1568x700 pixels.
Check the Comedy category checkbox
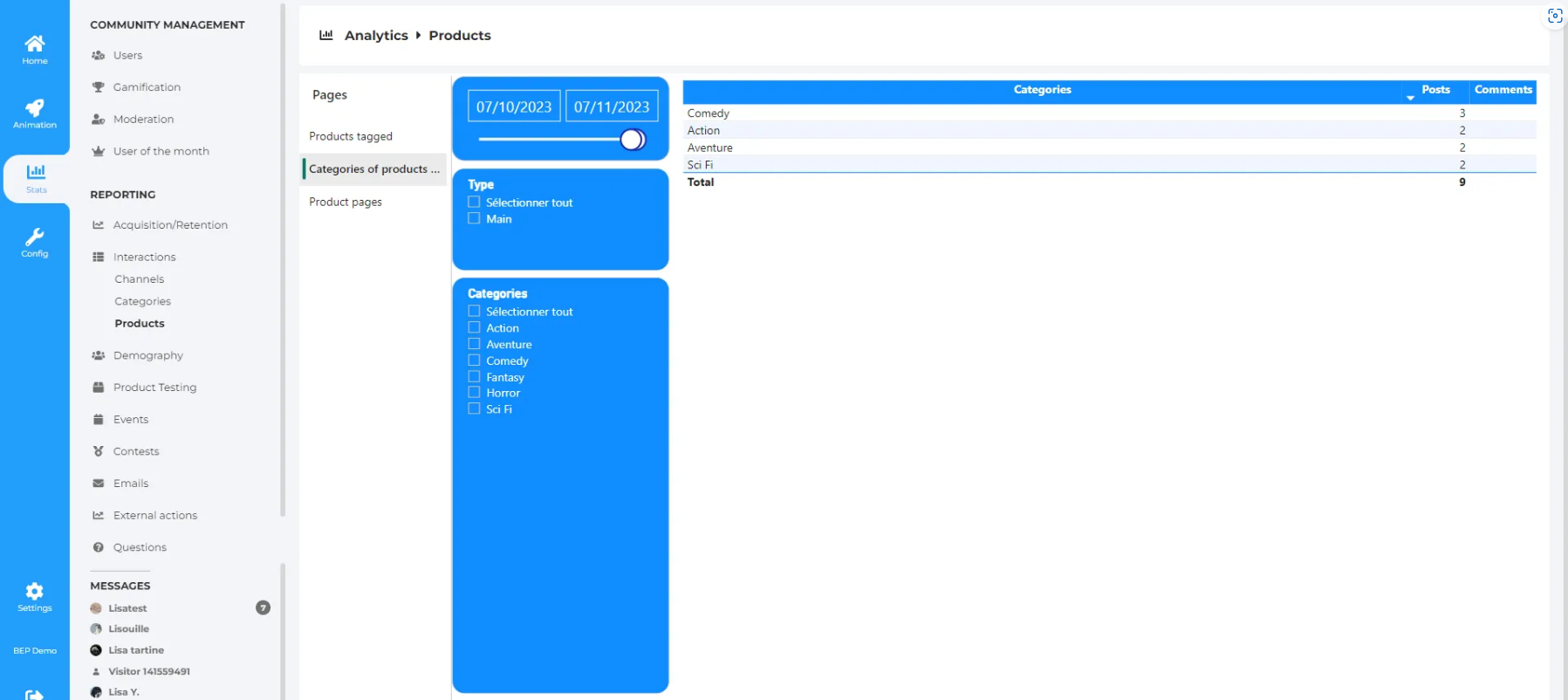(474, 360)
